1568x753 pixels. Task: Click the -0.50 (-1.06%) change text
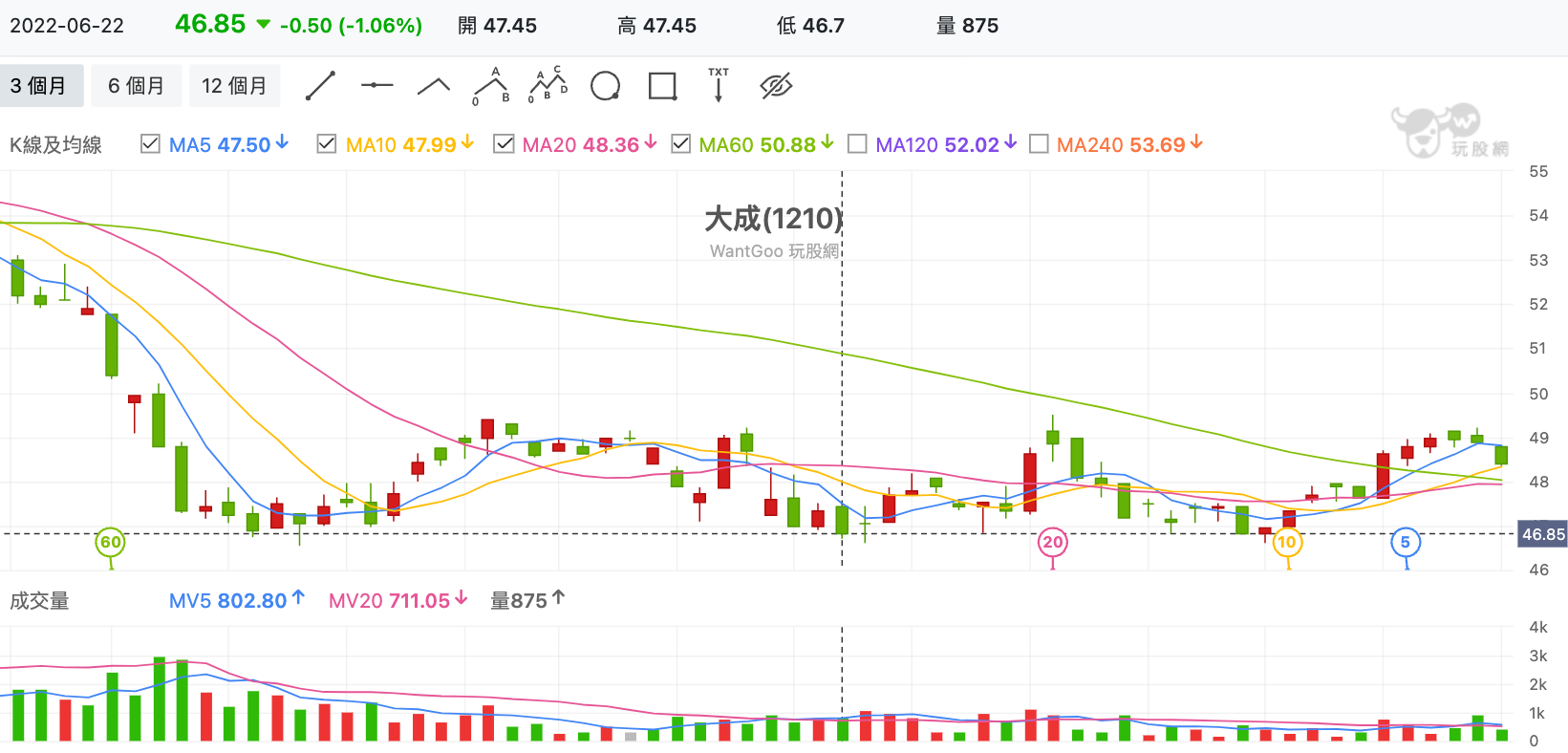pyautogui.click(x=351, y=26)
